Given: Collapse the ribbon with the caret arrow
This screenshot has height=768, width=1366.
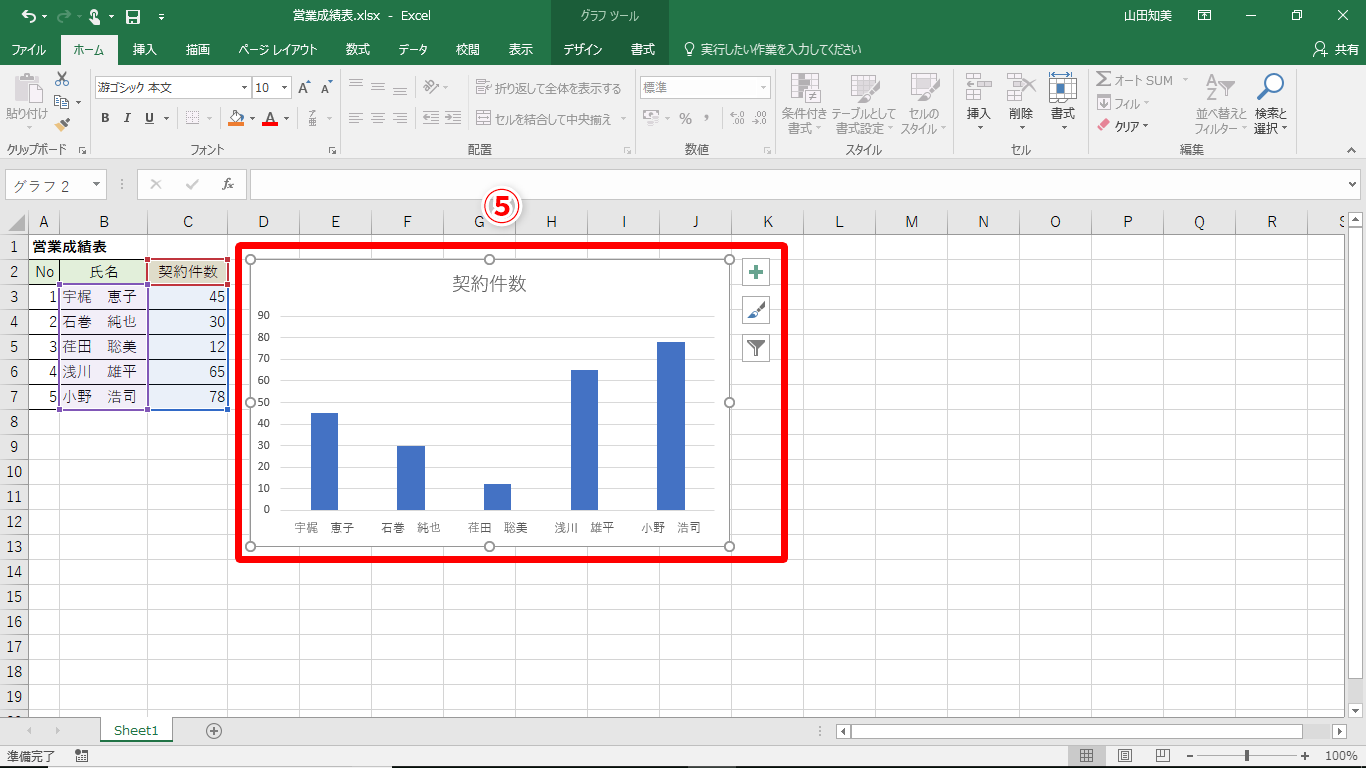Looking at the screenshot, I should [x=1353, y=150].
